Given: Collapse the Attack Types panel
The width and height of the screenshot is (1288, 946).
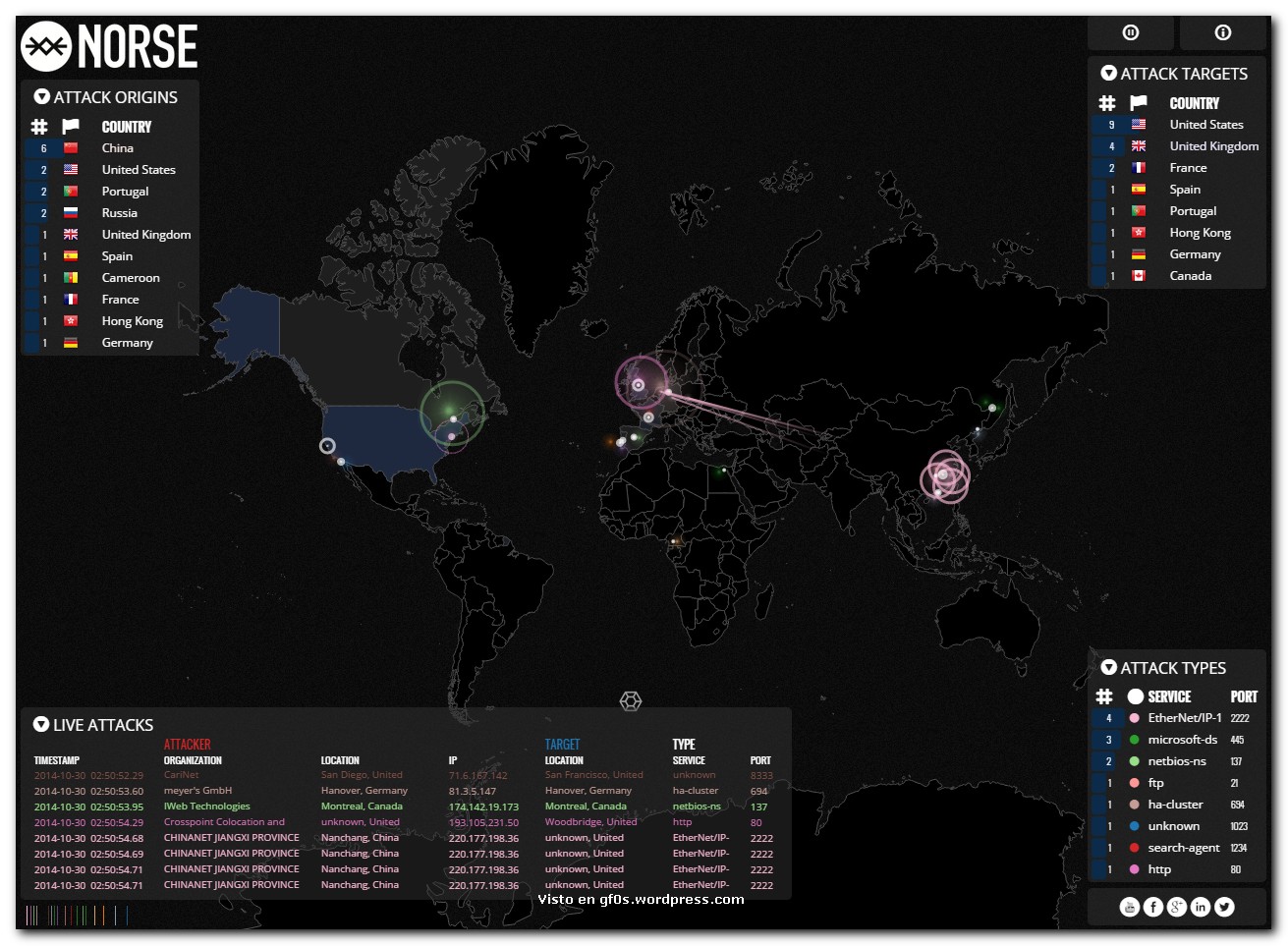Looking at the screenshot, I should click(1108, 668).
